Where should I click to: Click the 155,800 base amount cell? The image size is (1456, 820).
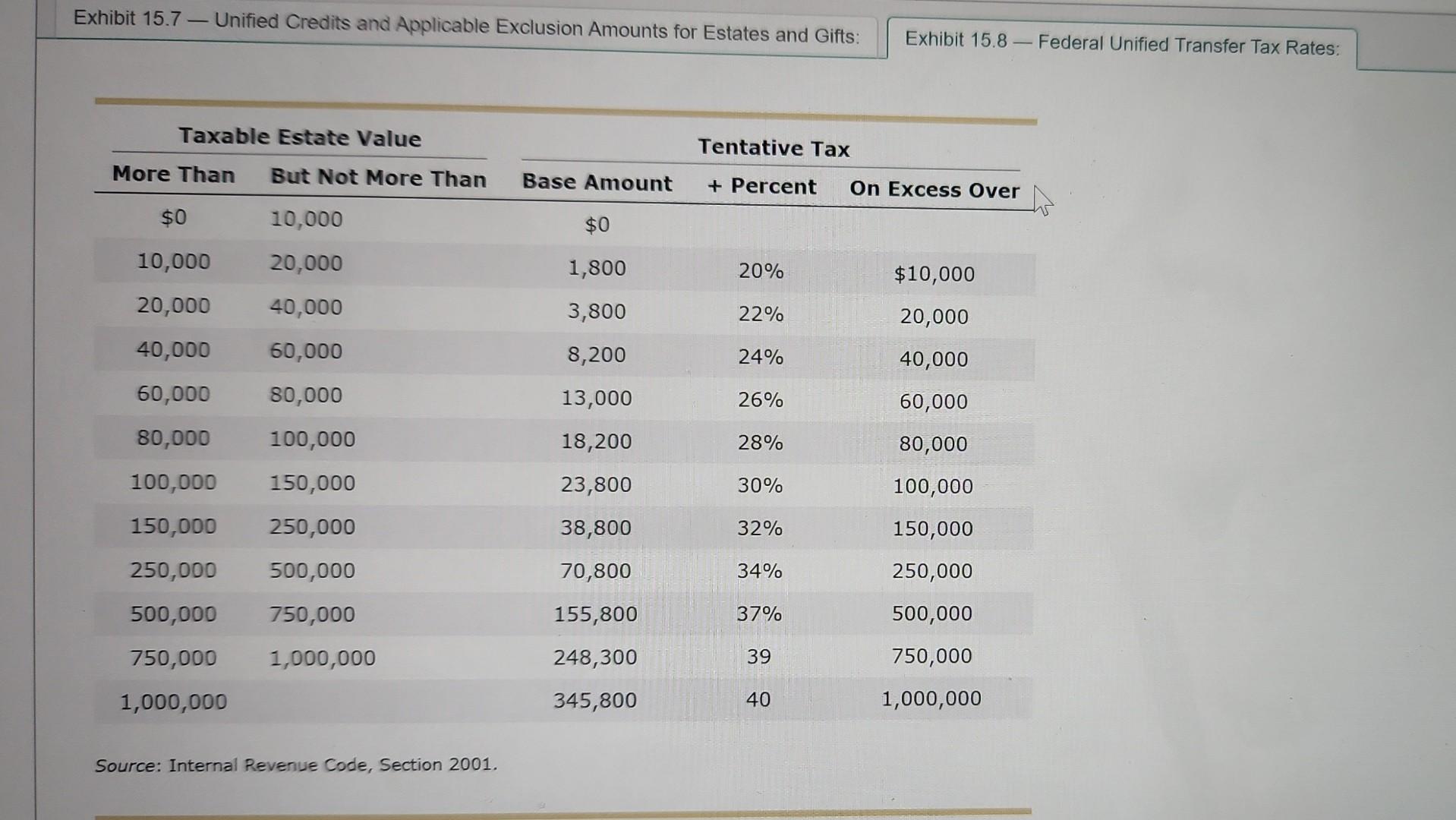coord(595,614)
